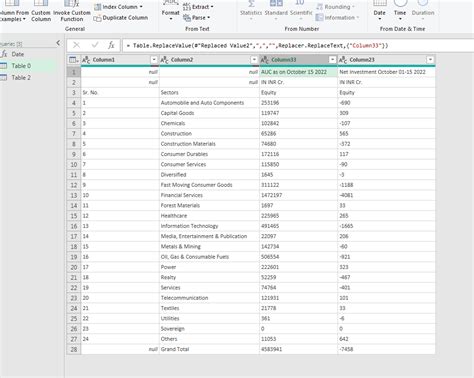Image resolution: width=474 pixels, height=378 pixels.
Task: Open the table options menu icon
Action: tap(73, 60)
